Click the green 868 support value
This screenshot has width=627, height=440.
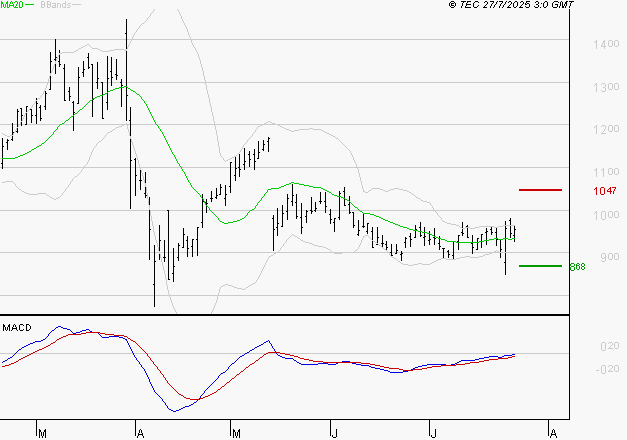click(x=577, y=266)
